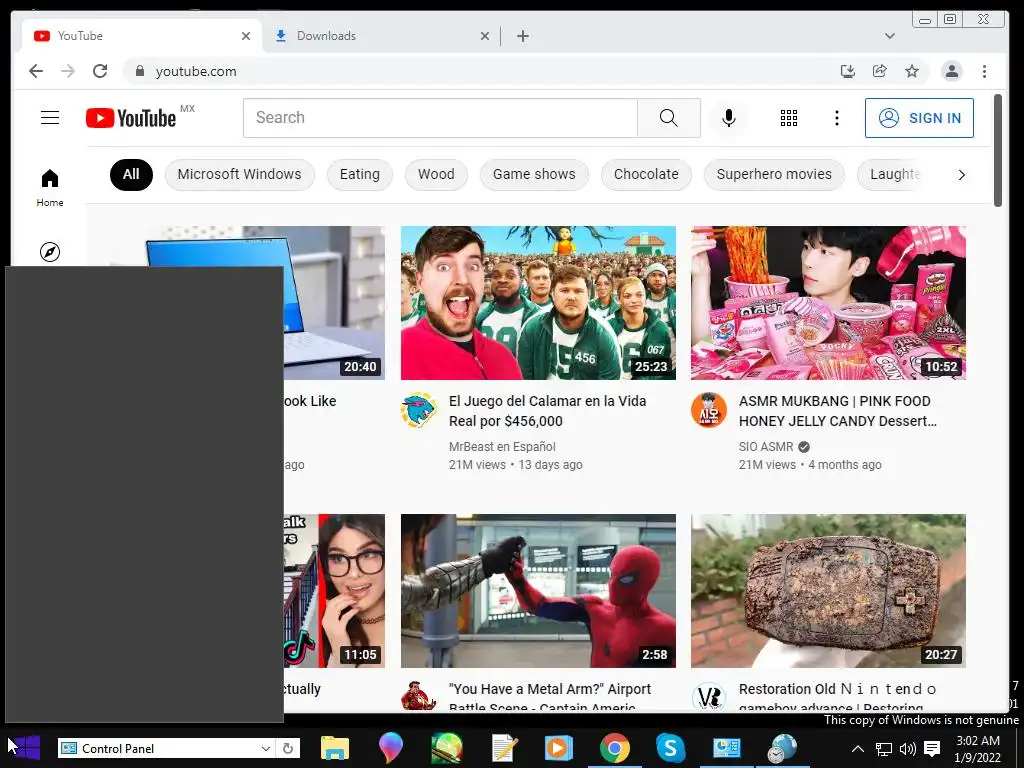This screenshot has height=768, width=1024.
Task: Play the MrBeast squid game thumbnail
Action: coord(538,302)
